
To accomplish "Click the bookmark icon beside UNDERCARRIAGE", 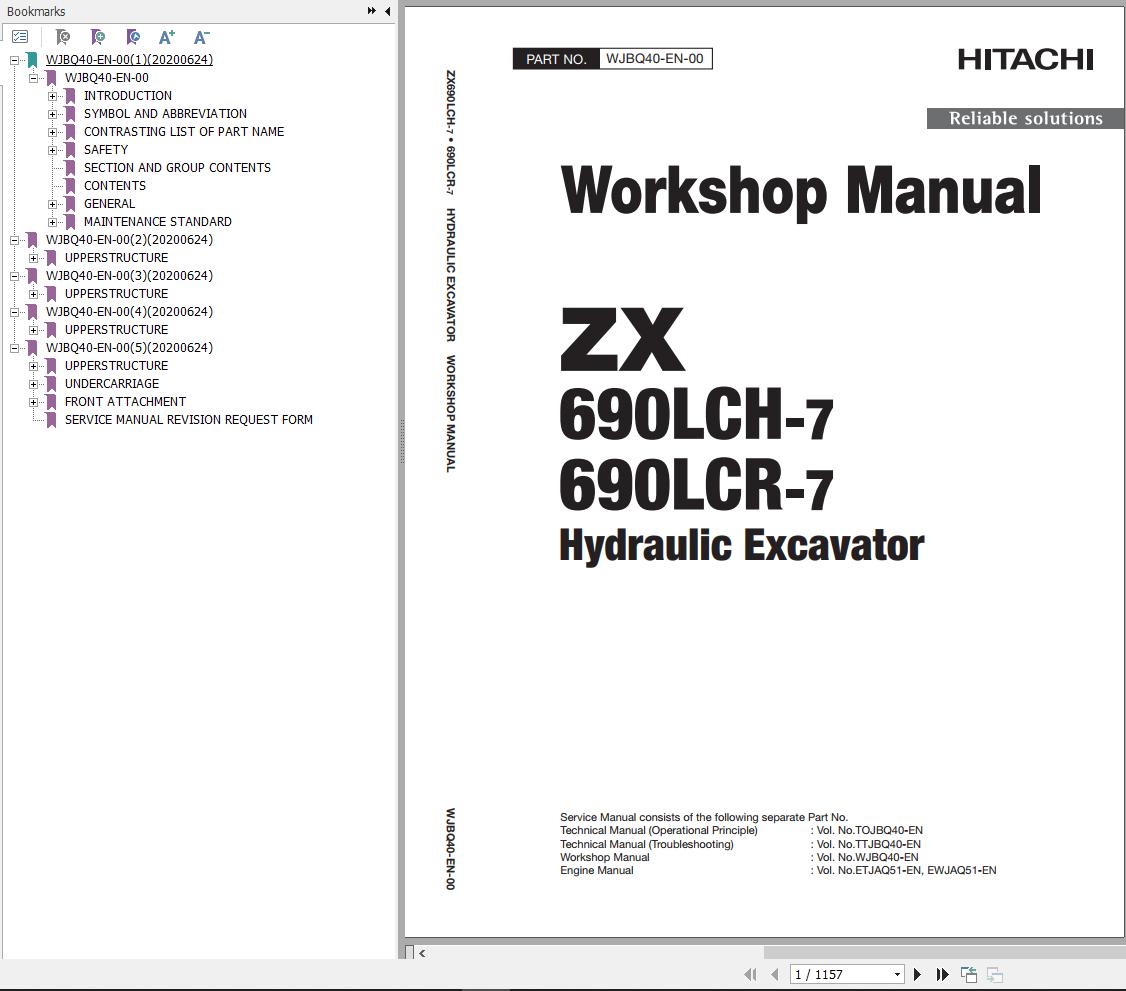I will tap(52, 383).
